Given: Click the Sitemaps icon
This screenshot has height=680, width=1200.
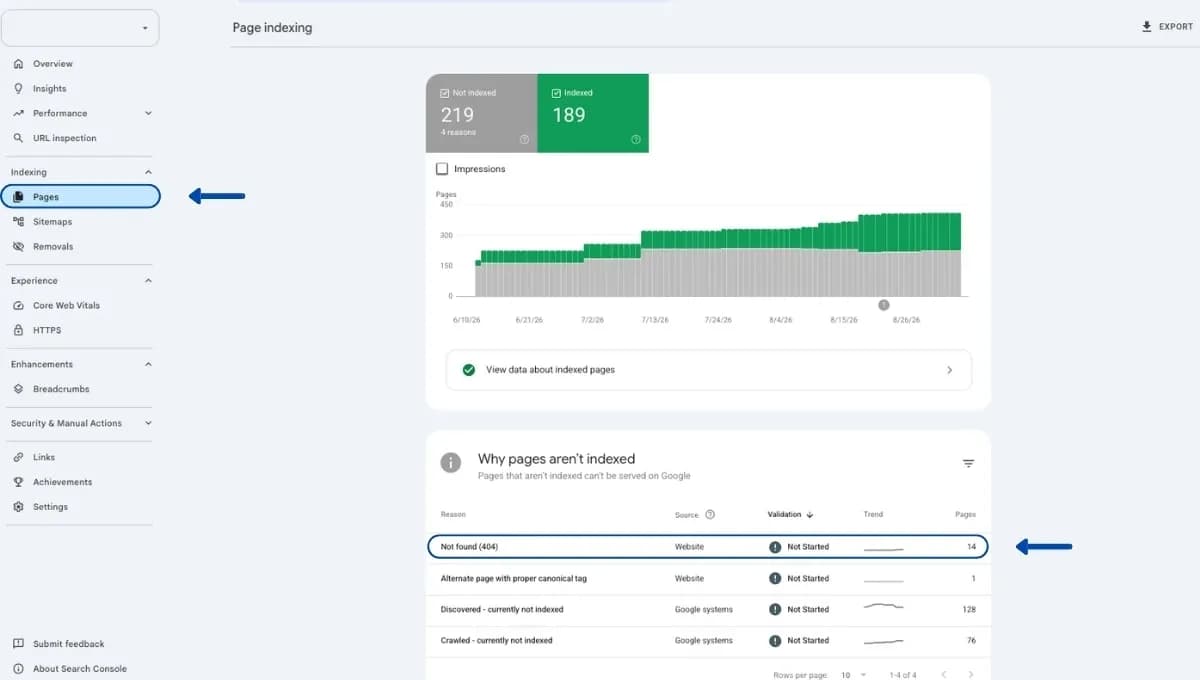Looking at the screenshot, I should tap(18, 222).
